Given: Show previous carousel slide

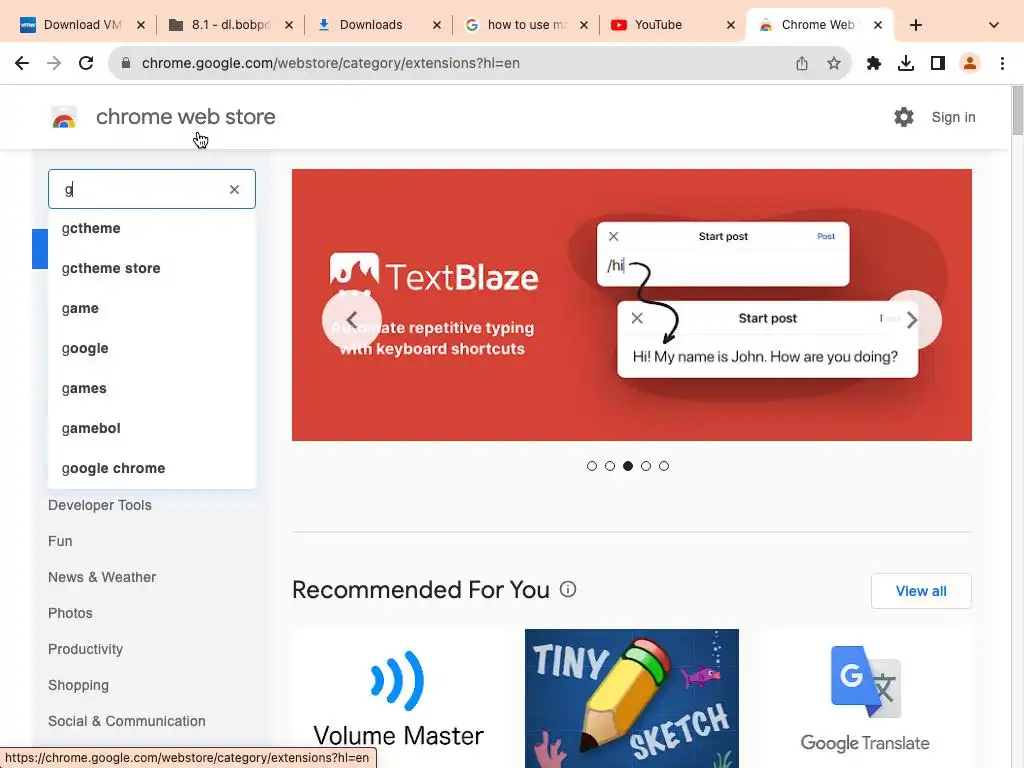Looking at the screenshot, I should coord(352,320).
